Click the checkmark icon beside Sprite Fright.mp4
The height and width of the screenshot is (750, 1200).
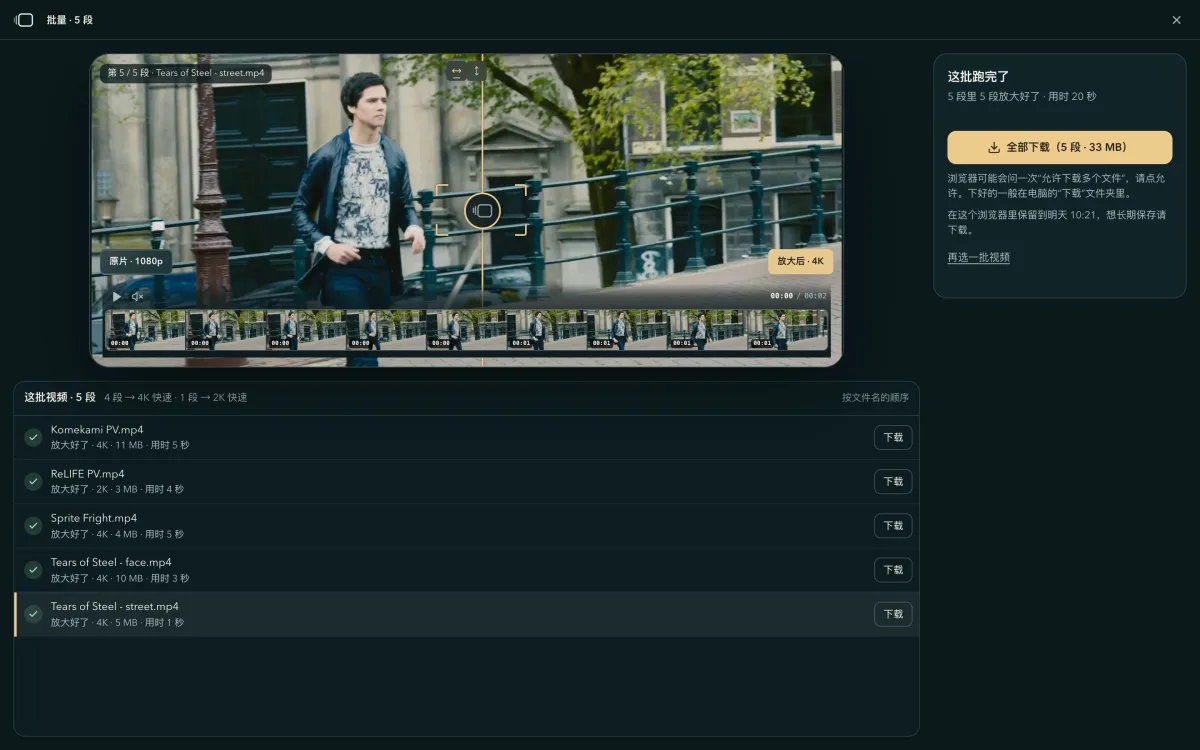point(33,525)
